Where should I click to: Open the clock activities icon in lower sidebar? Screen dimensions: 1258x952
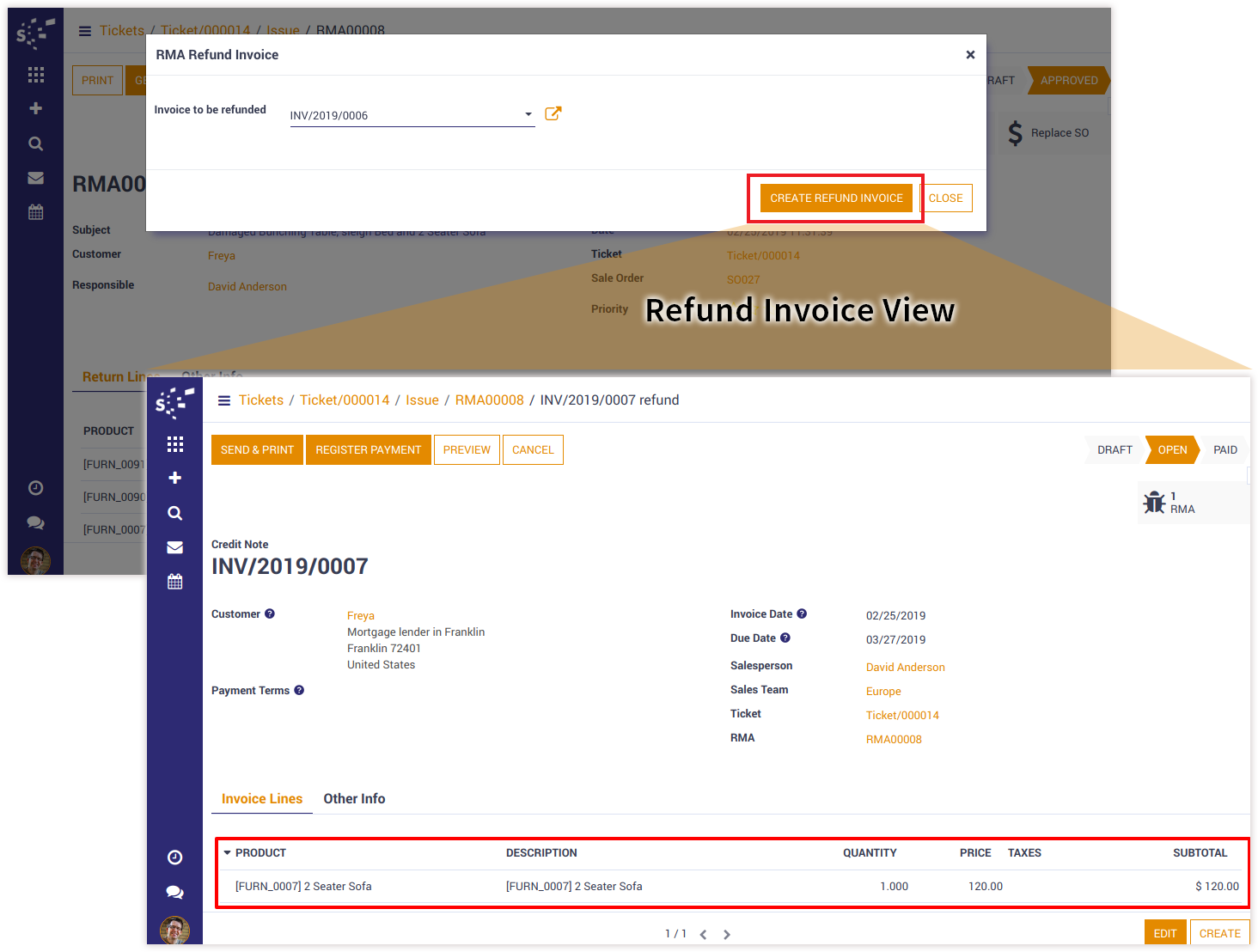[175, 857]
